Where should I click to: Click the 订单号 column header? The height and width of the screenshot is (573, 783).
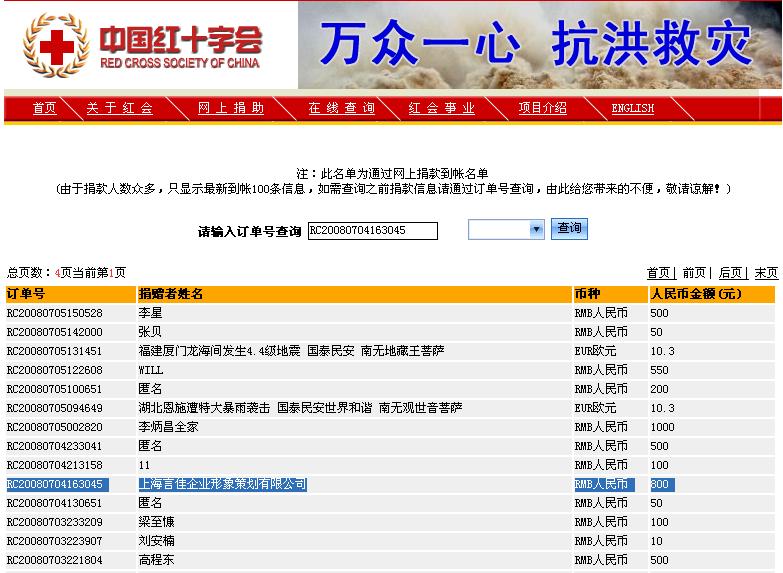(x=26, y=294)
